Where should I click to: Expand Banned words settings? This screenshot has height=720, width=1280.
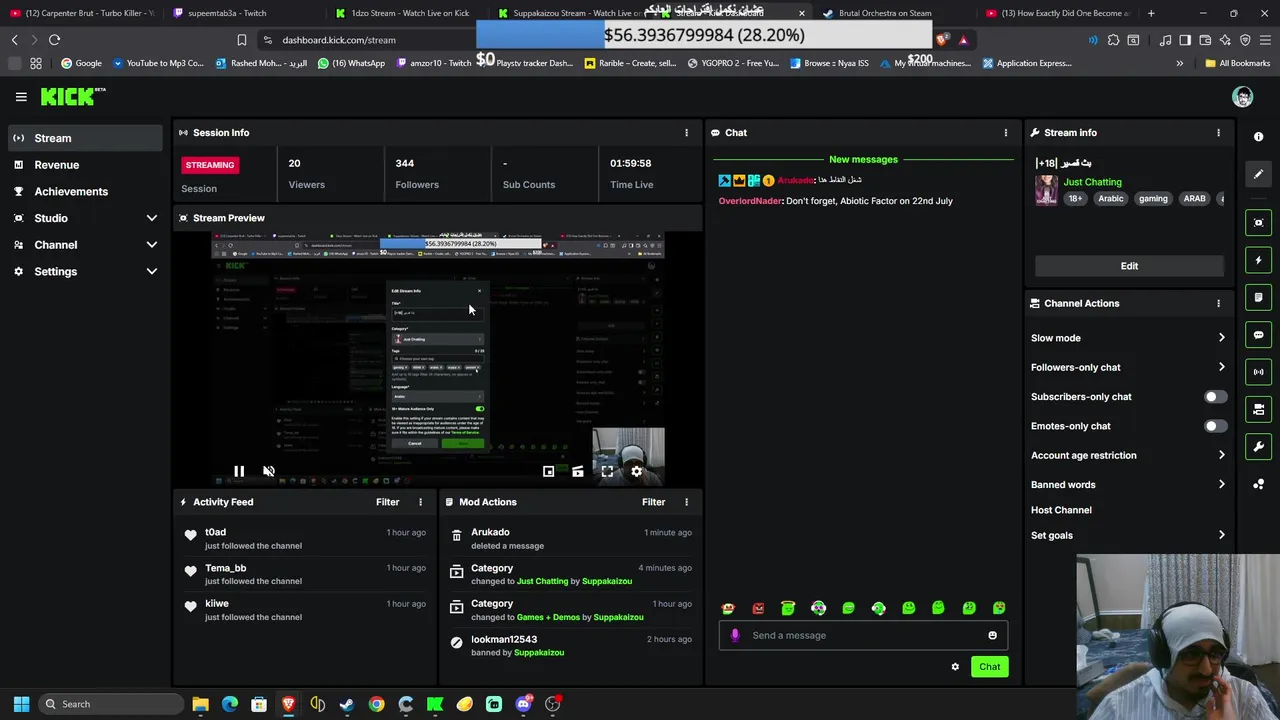[1129, 485]
